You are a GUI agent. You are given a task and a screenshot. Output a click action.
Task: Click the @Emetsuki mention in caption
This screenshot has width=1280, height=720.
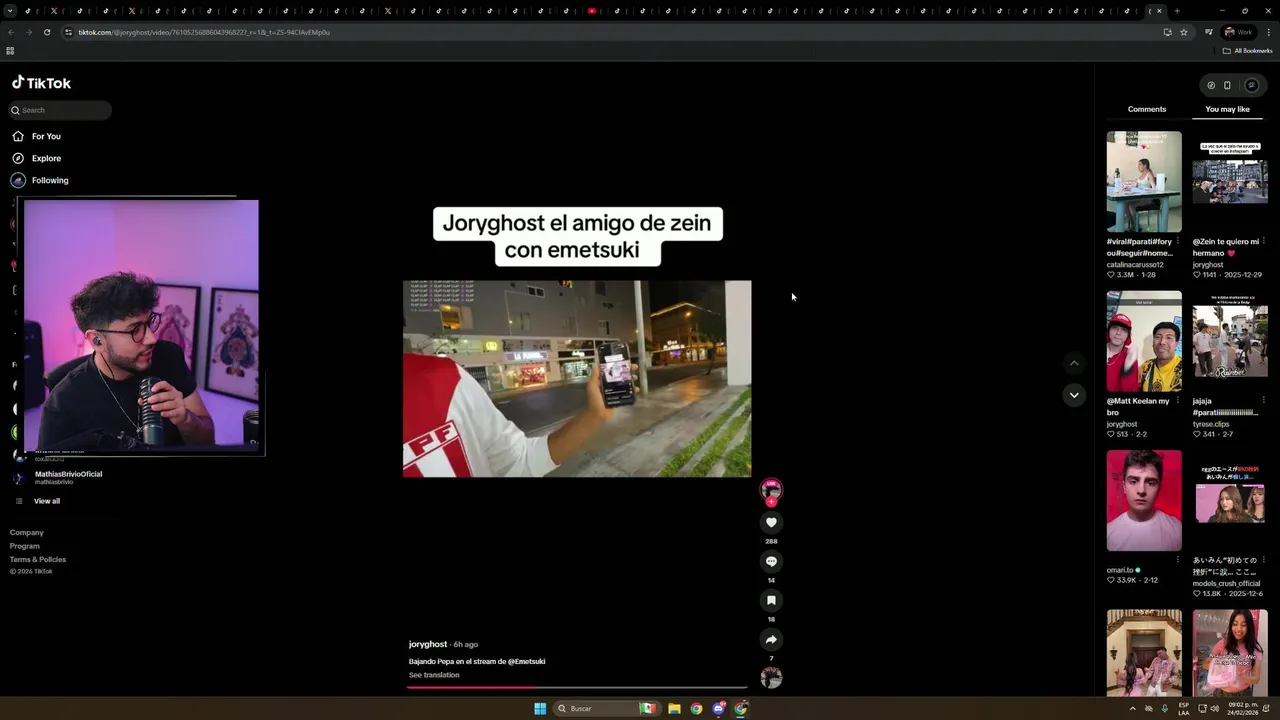coord(526,661)
